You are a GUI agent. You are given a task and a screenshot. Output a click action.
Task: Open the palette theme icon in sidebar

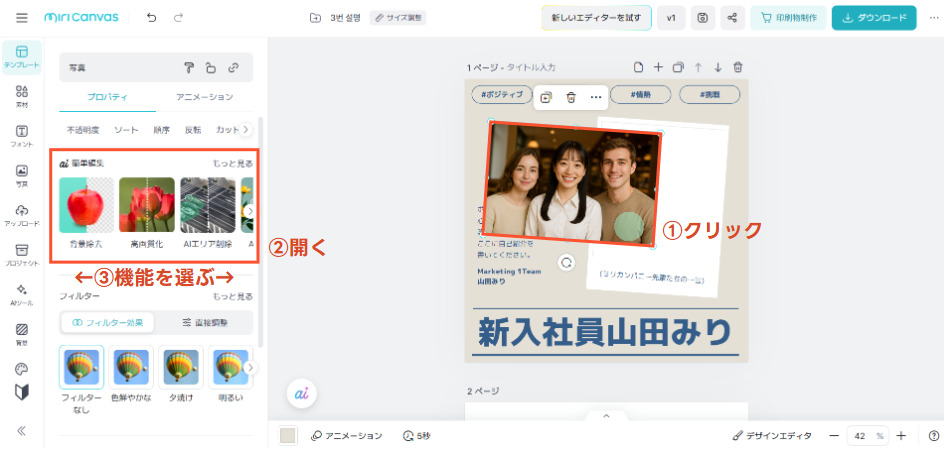[x=22, y=369]
